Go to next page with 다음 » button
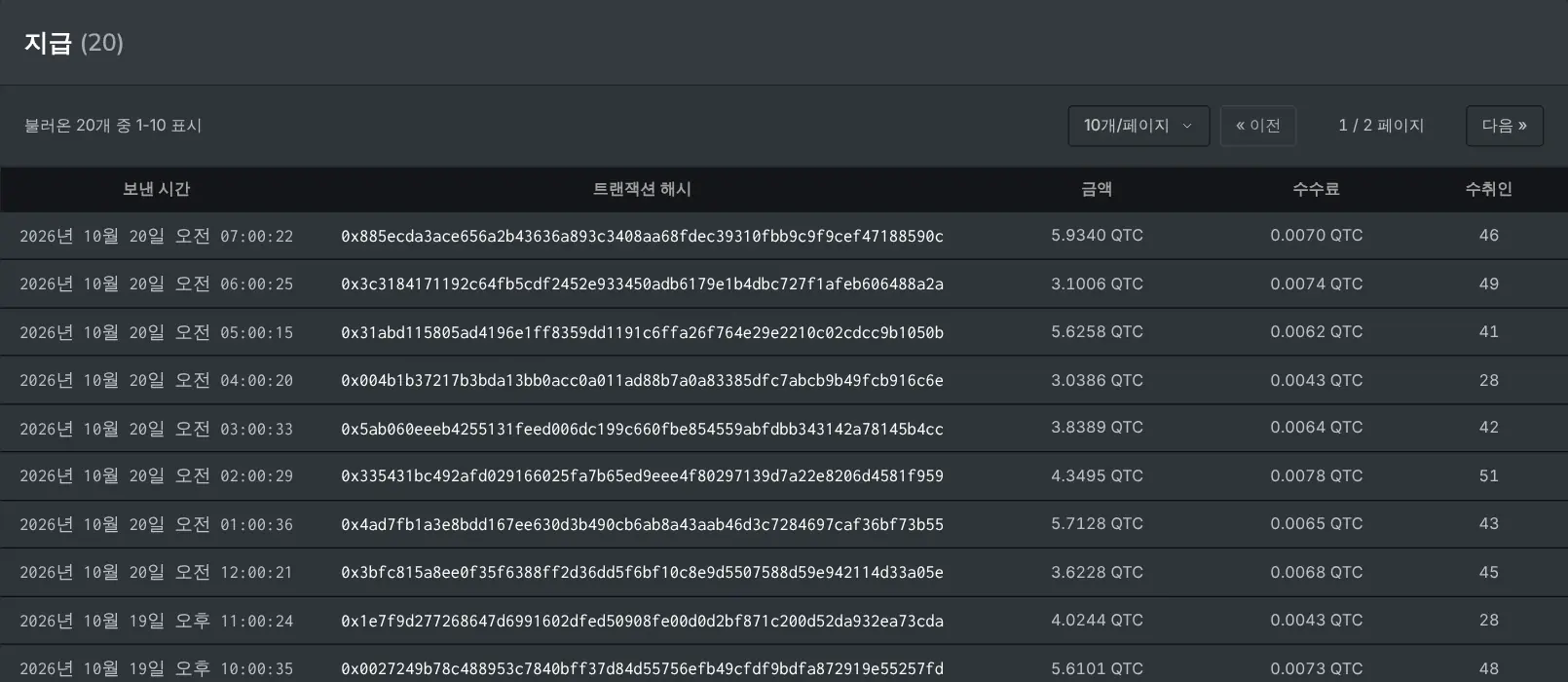This screenshot has width=1568, height=682. click(1505, 126)
